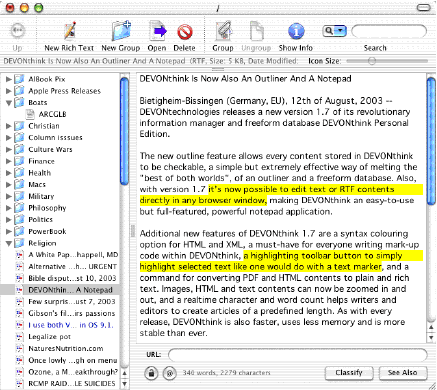437x390 pixels.
Task: Click the document title 'DEVONthink Is Now Also' line
Action: tap(245, 79)
